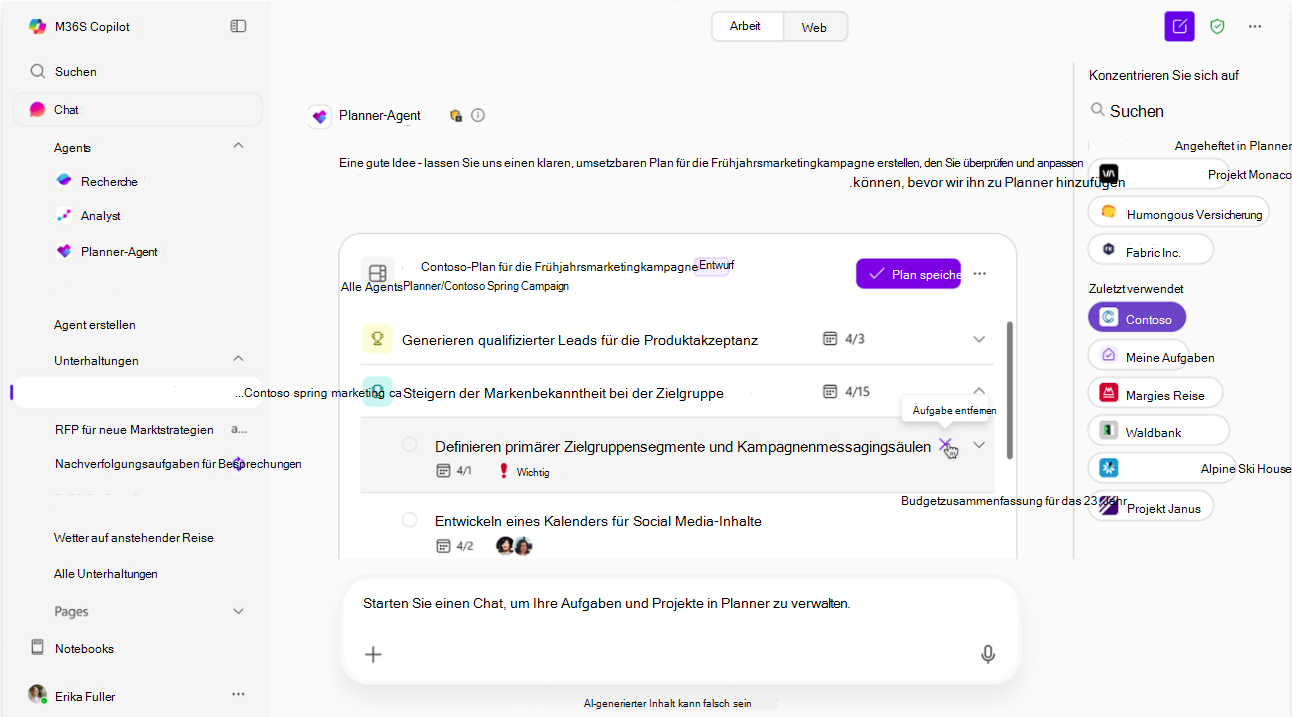Open plan card more options ellipsis

point(980,274)
